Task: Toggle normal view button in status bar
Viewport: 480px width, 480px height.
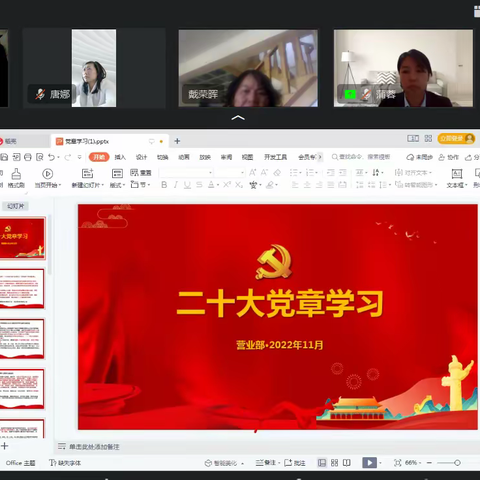Action: pos(322,463)
